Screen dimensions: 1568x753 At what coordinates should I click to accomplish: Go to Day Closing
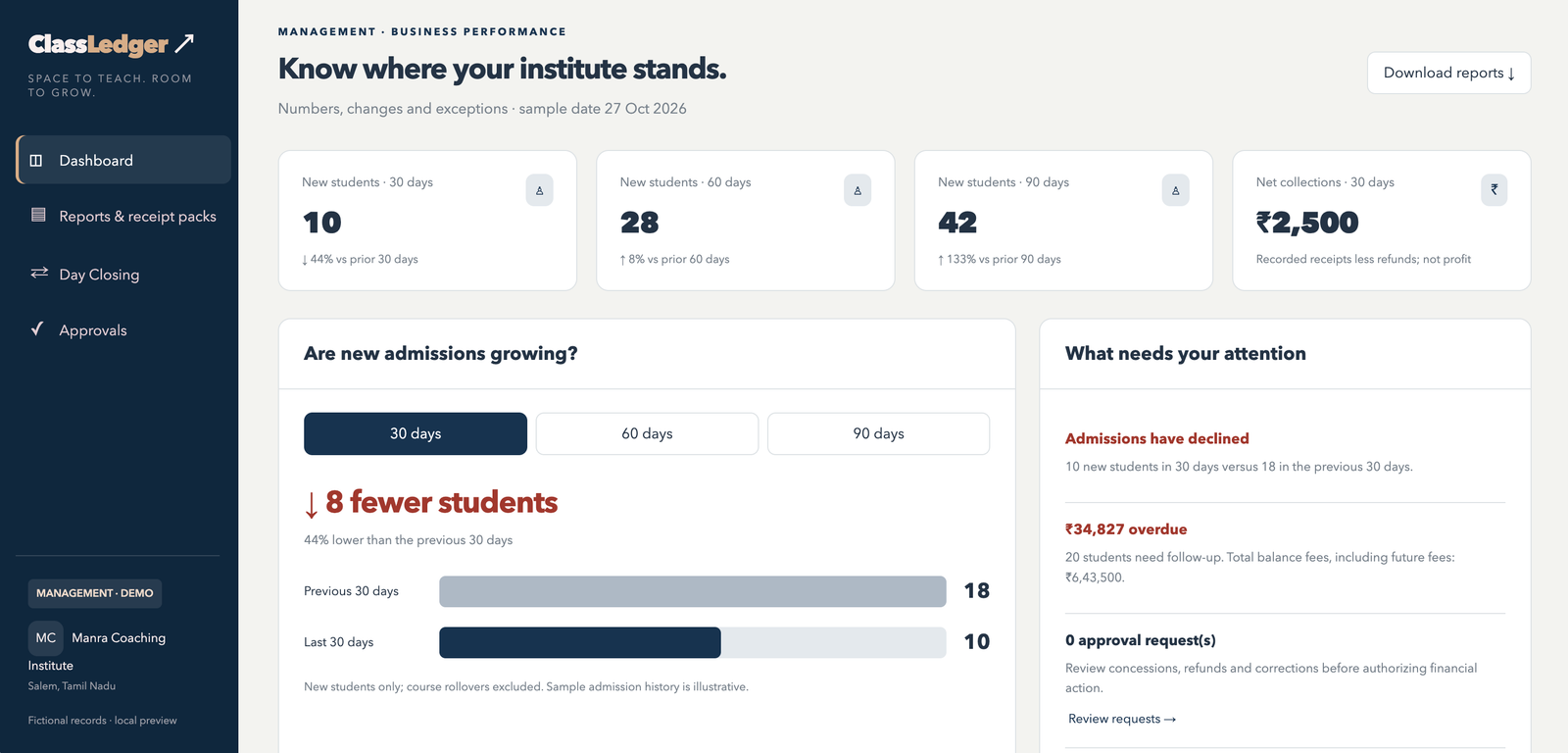tap(123, 275)
